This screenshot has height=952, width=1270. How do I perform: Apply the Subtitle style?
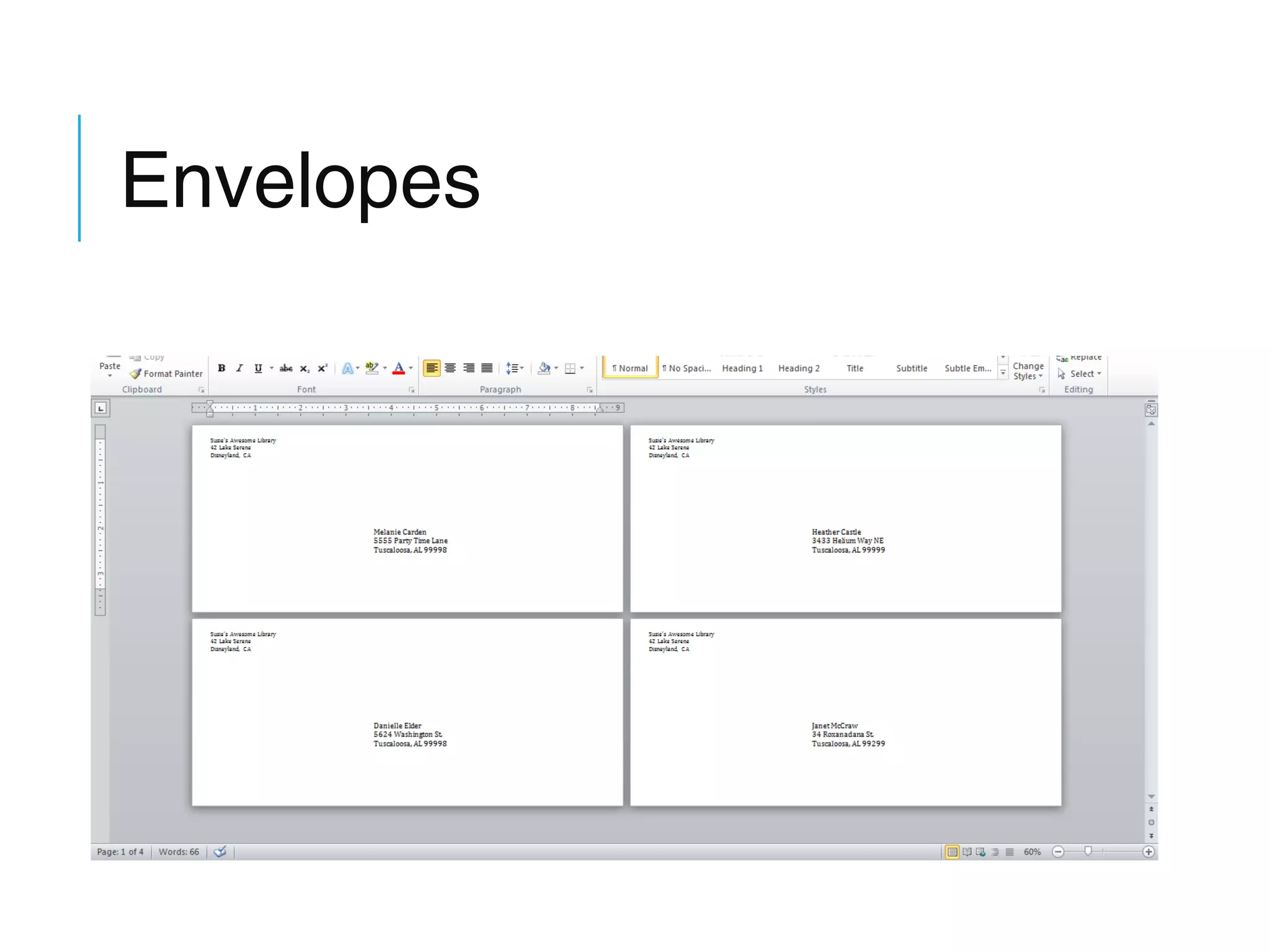912,368
